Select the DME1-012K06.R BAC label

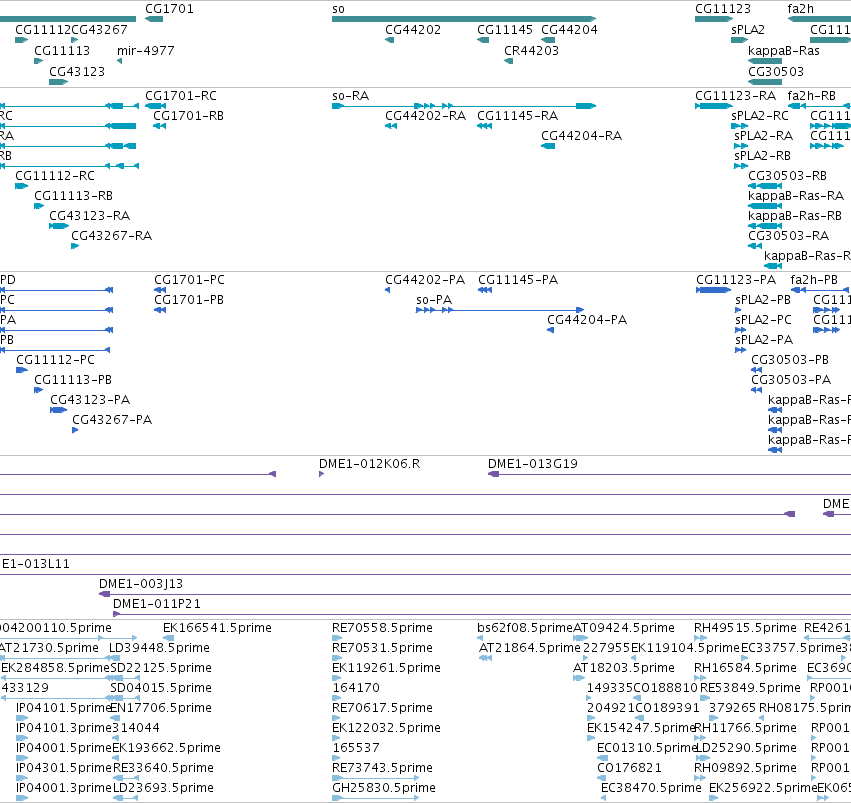coord(369,464)
